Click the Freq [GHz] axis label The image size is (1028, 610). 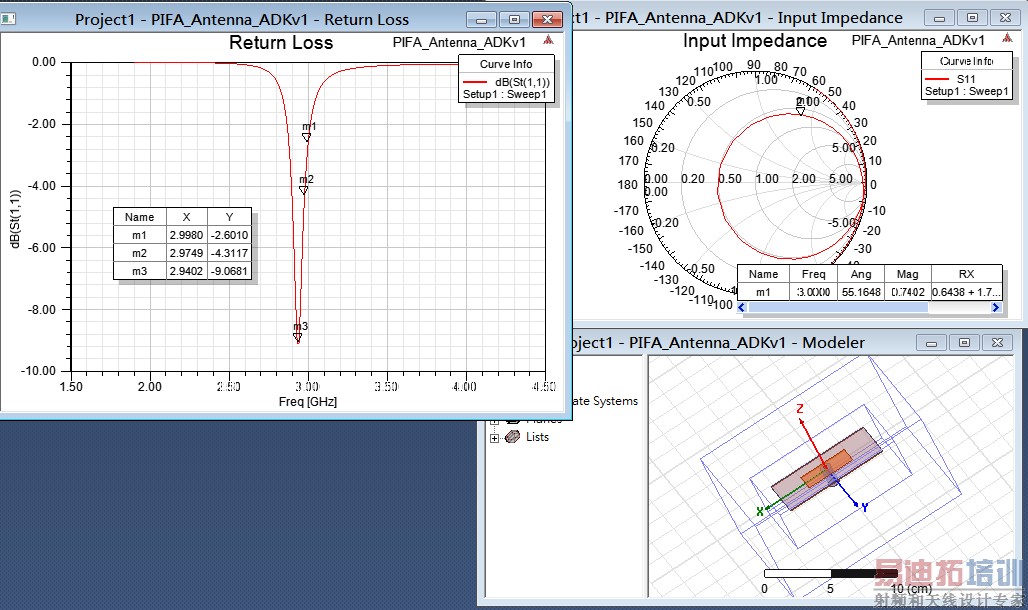click(x=308, y=401)
